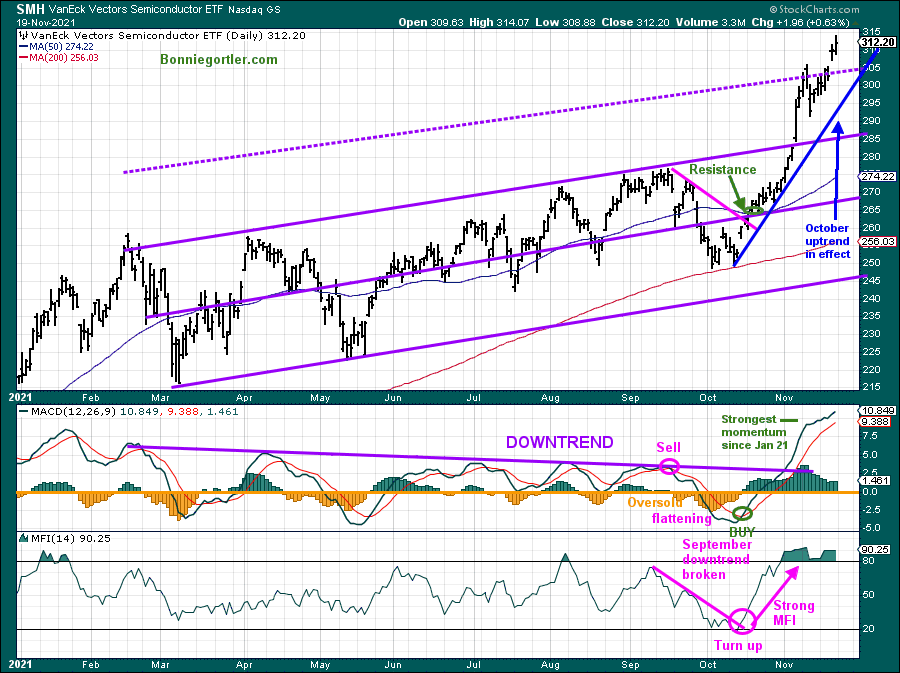The image size is (900, 673).
Task: Click the 312.20 last-price tag on the price axis
Action: [878, 42]
